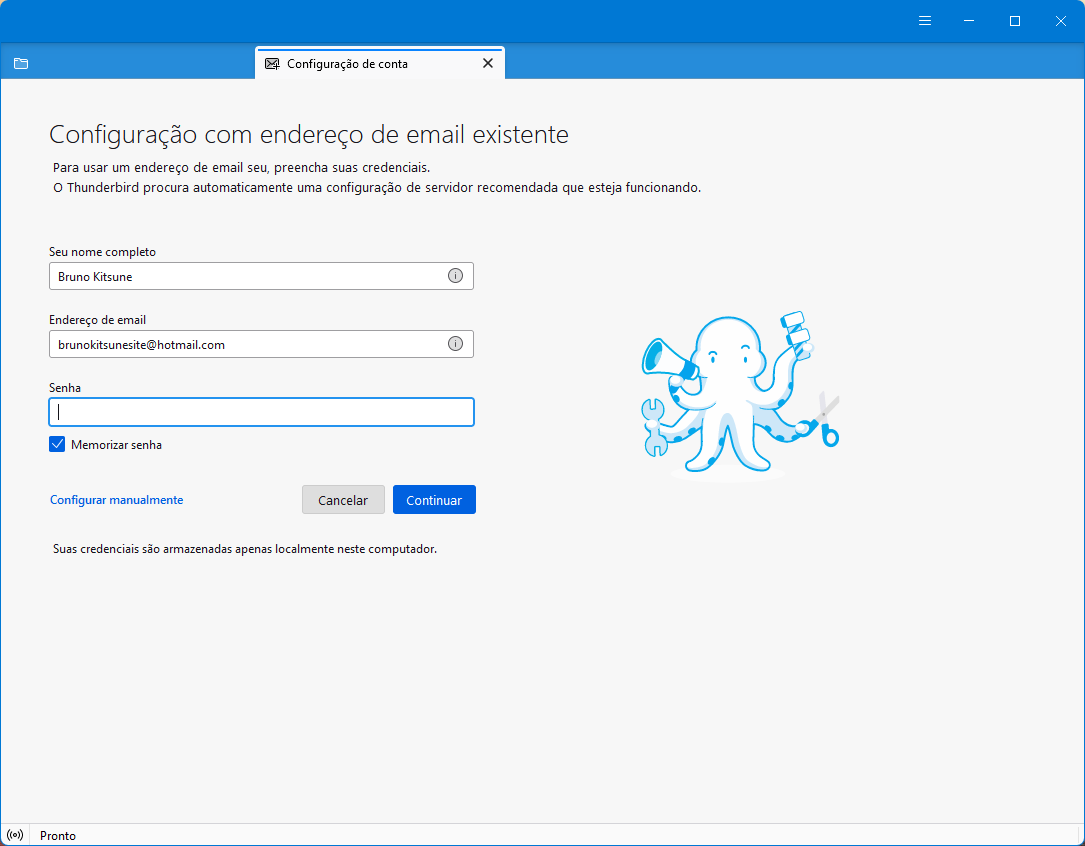Click the Configurar manualmente link
Screen dimensions: 1085x846
[x=116, y=499]
